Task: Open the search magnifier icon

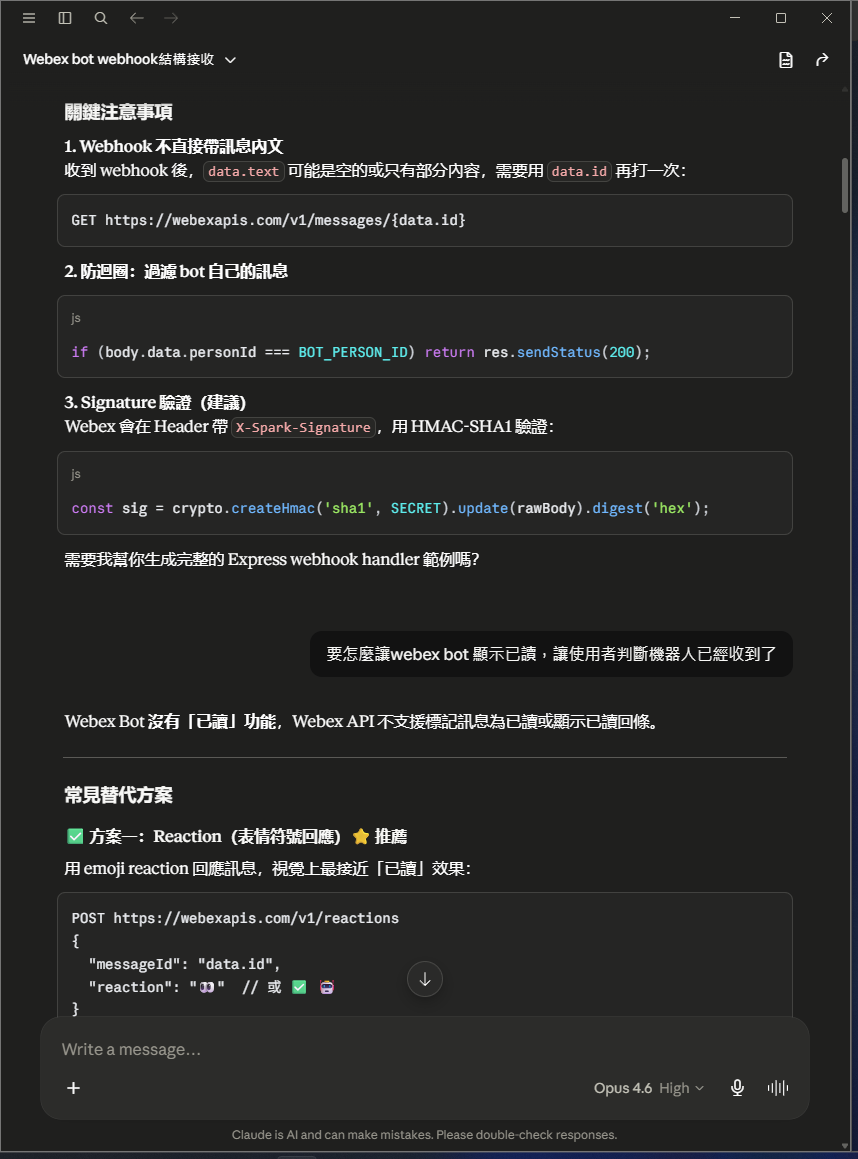Action: pos(101,18)
